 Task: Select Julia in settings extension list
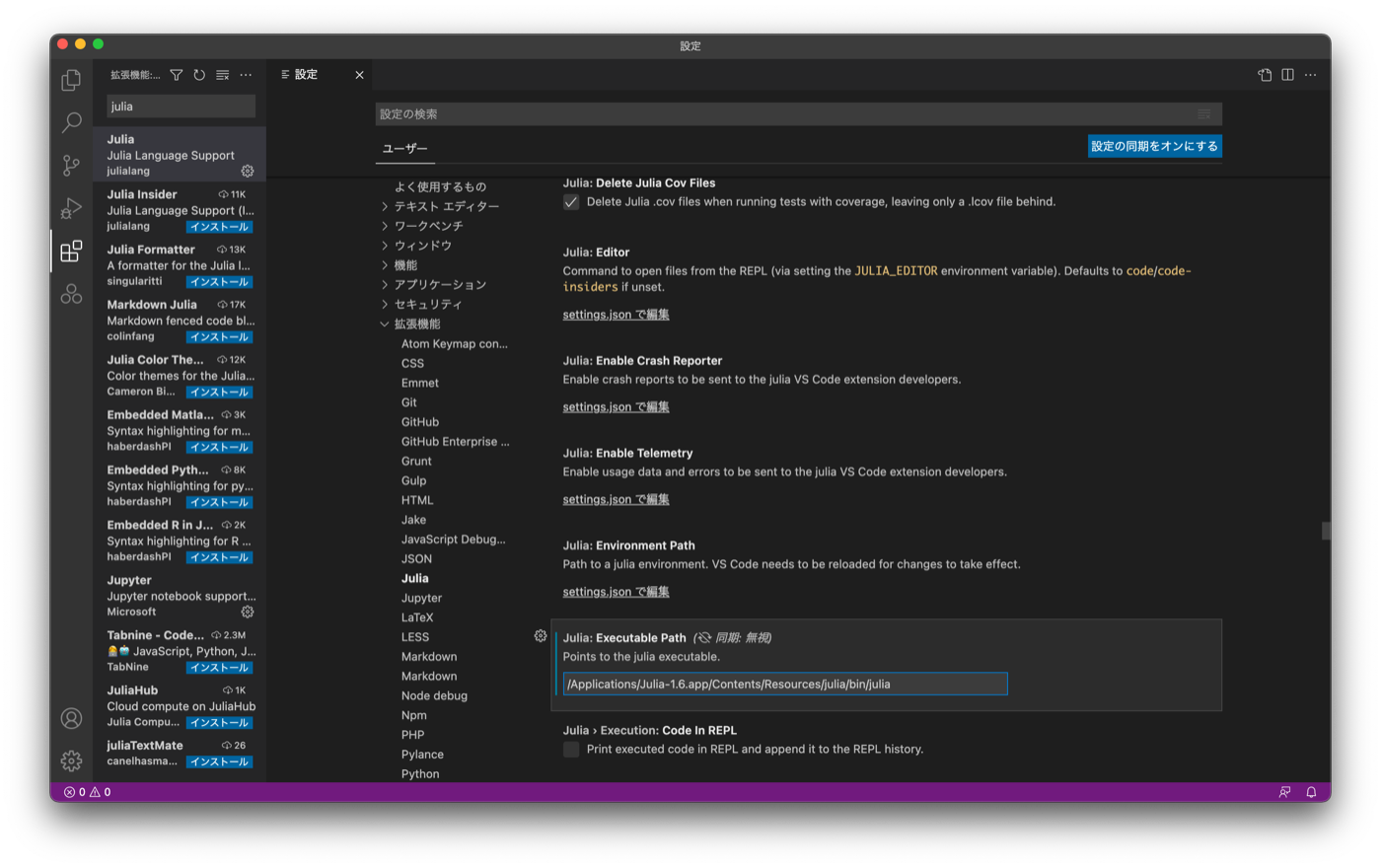(x=414, y=578)
